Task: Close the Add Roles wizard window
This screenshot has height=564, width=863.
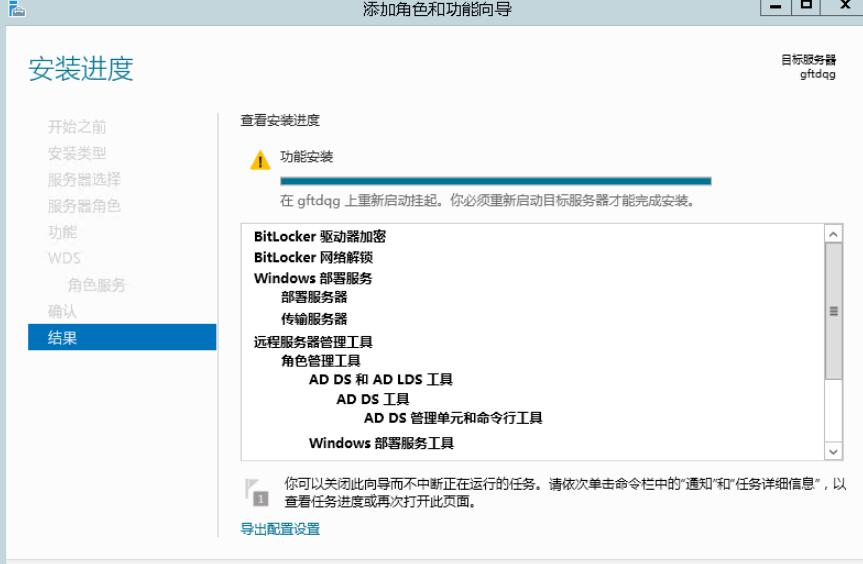Action: [x=845, y=7]
